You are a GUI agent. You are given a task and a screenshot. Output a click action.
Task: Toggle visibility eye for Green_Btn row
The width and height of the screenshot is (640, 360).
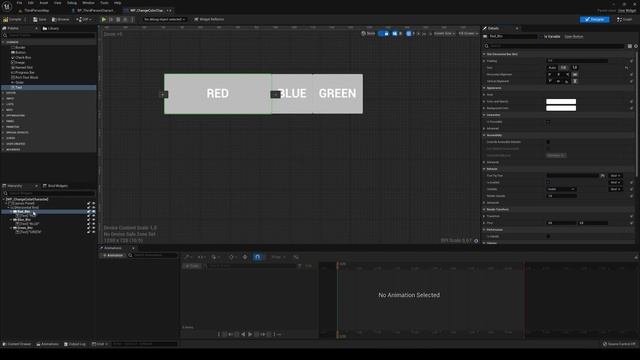click(93, 228)
